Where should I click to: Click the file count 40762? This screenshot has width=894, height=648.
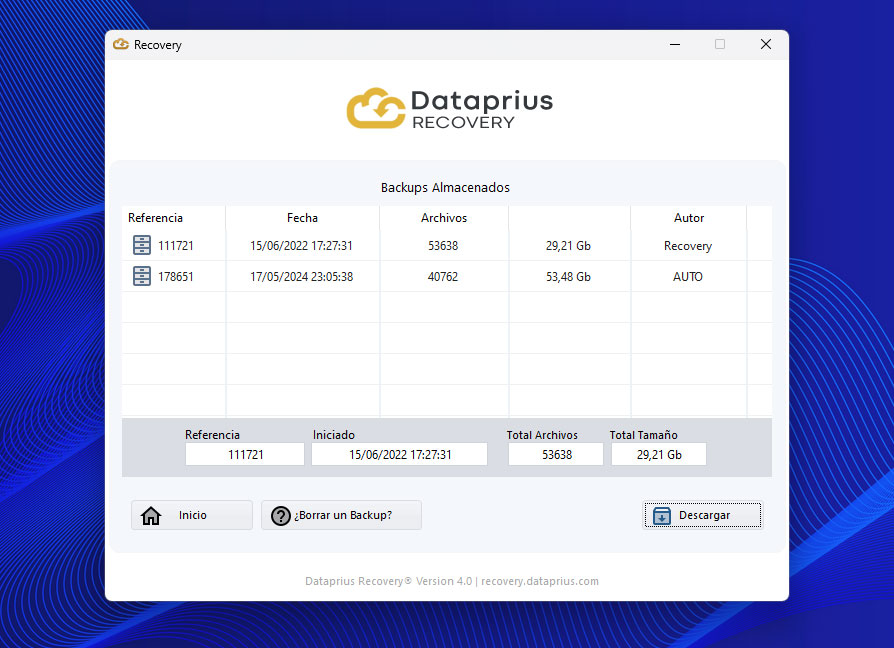[x=443, y=276]
